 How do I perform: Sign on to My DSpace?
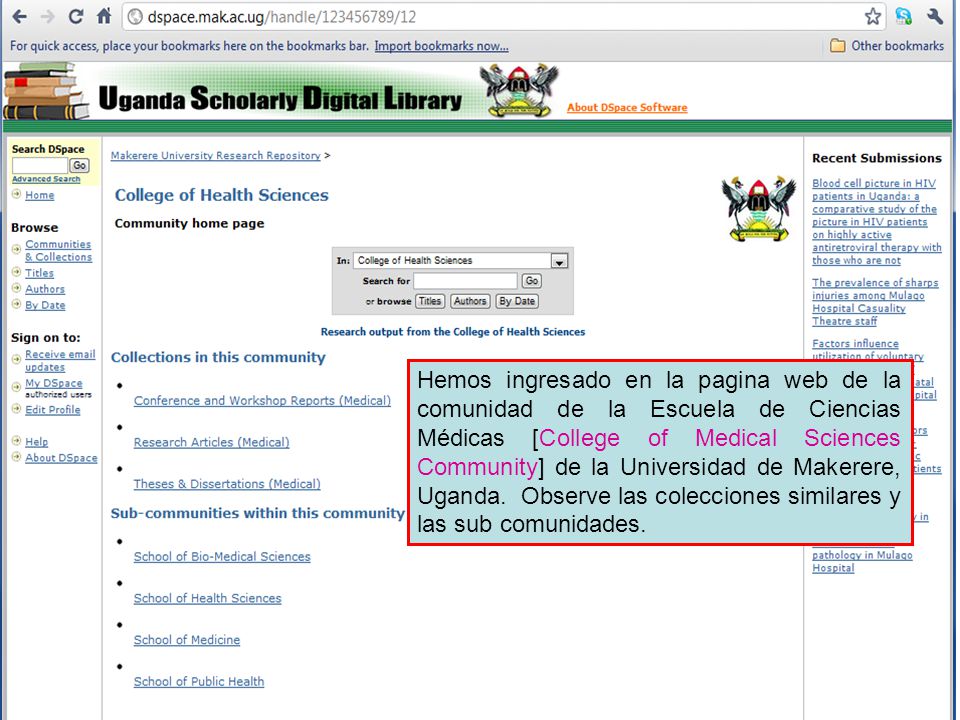[54, 383]
